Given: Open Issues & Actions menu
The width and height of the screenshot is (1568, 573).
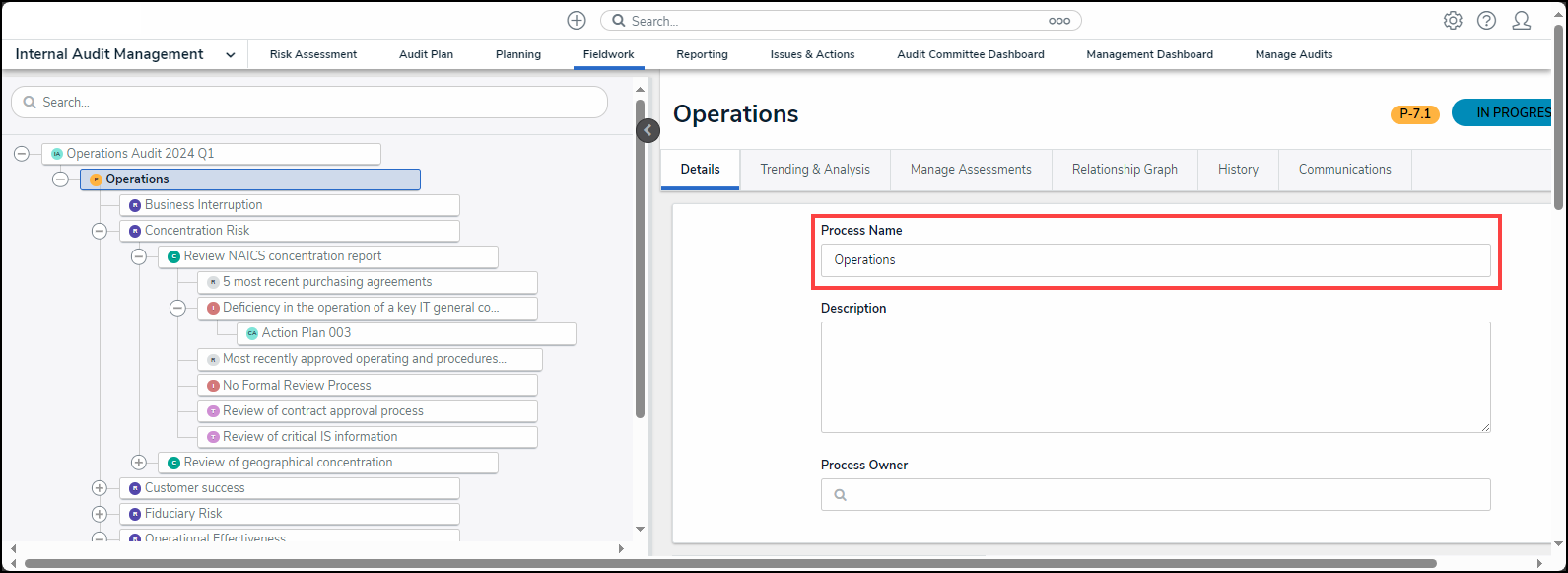Looking at the screenshot, I should (x=812, y=55).
